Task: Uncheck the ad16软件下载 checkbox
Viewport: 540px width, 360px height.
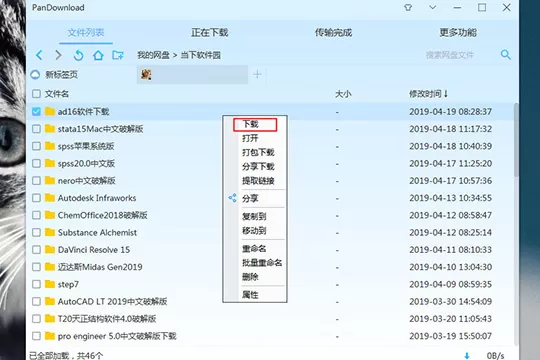Action: point(36,111)
